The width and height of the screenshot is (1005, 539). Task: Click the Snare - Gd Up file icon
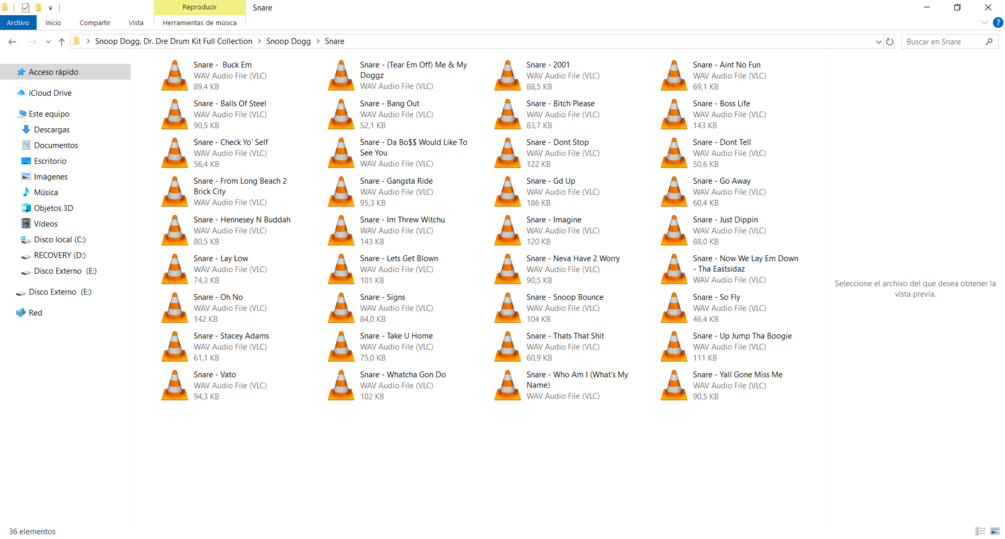[x=508, y=192]
